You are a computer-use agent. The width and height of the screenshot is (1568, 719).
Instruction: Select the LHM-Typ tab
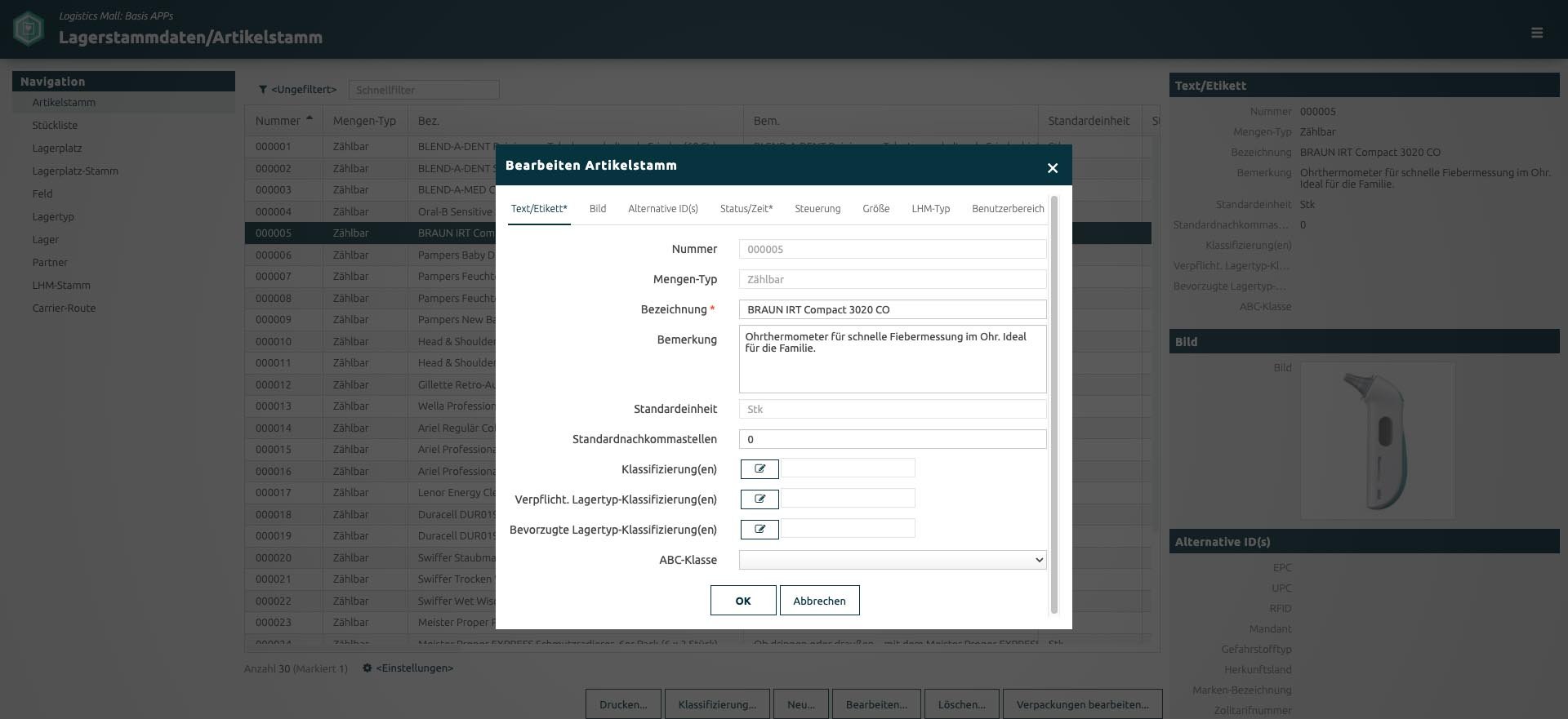point(931,209)
